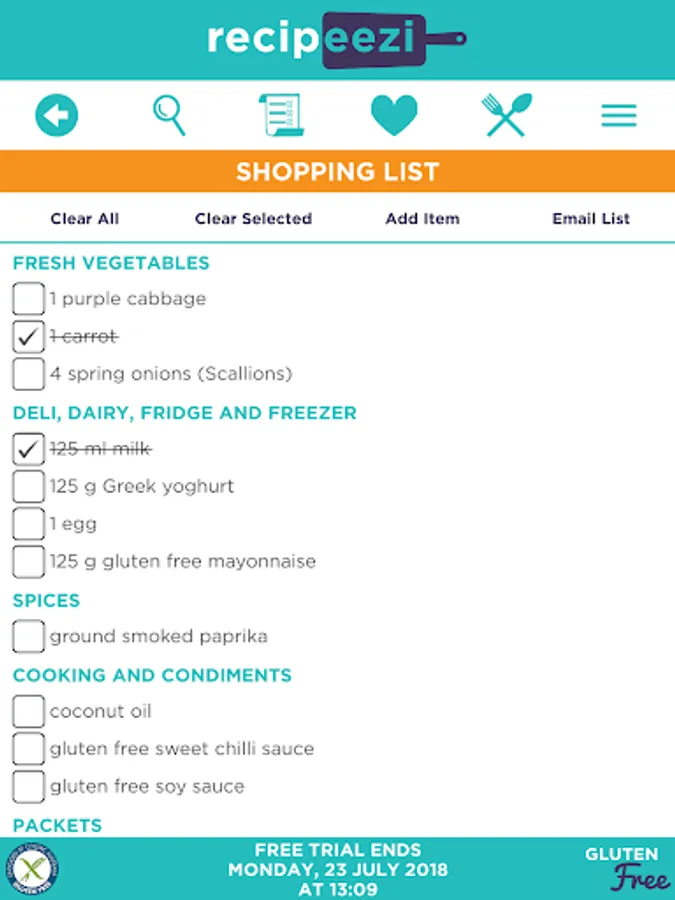Tap the Free Trial Ends banner
675x900 pixels.
tap(338, 869)
